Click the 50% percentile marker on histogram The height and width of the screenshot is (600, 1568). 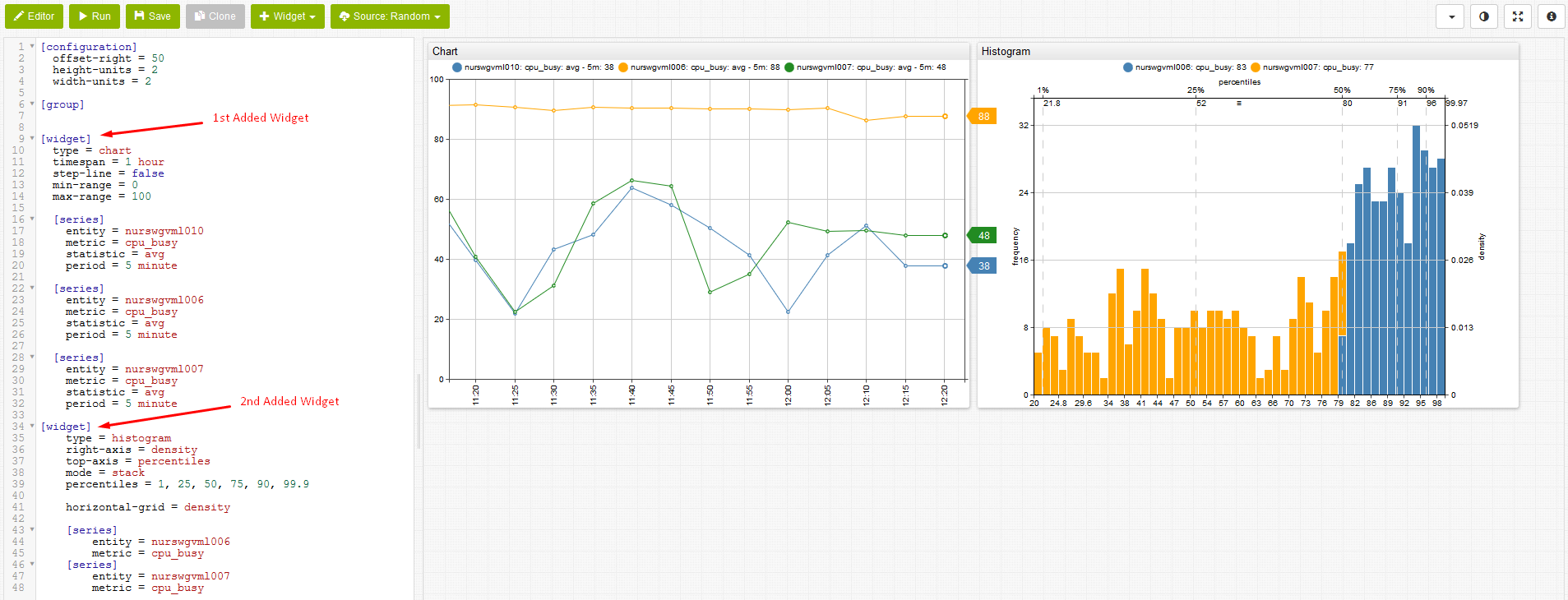coord(1342,90)
